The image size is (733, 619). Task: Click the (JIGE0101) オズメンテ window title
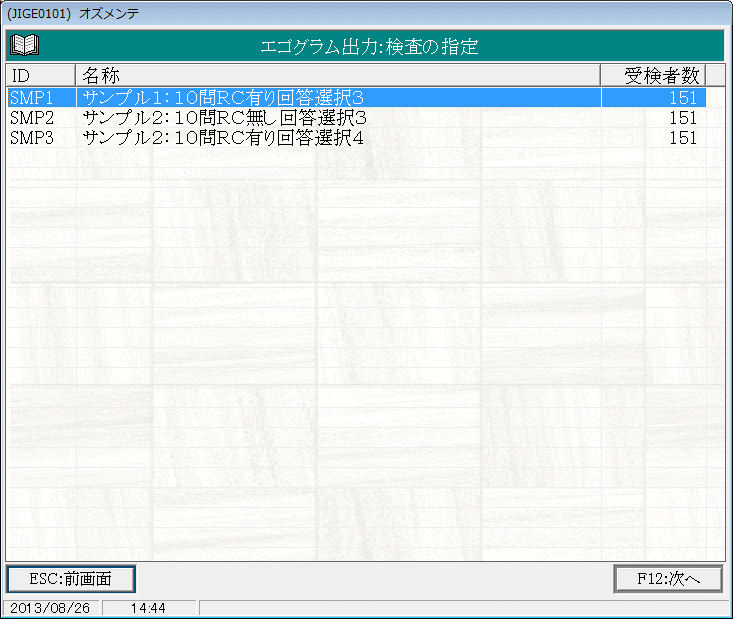[x=73, y=14]
